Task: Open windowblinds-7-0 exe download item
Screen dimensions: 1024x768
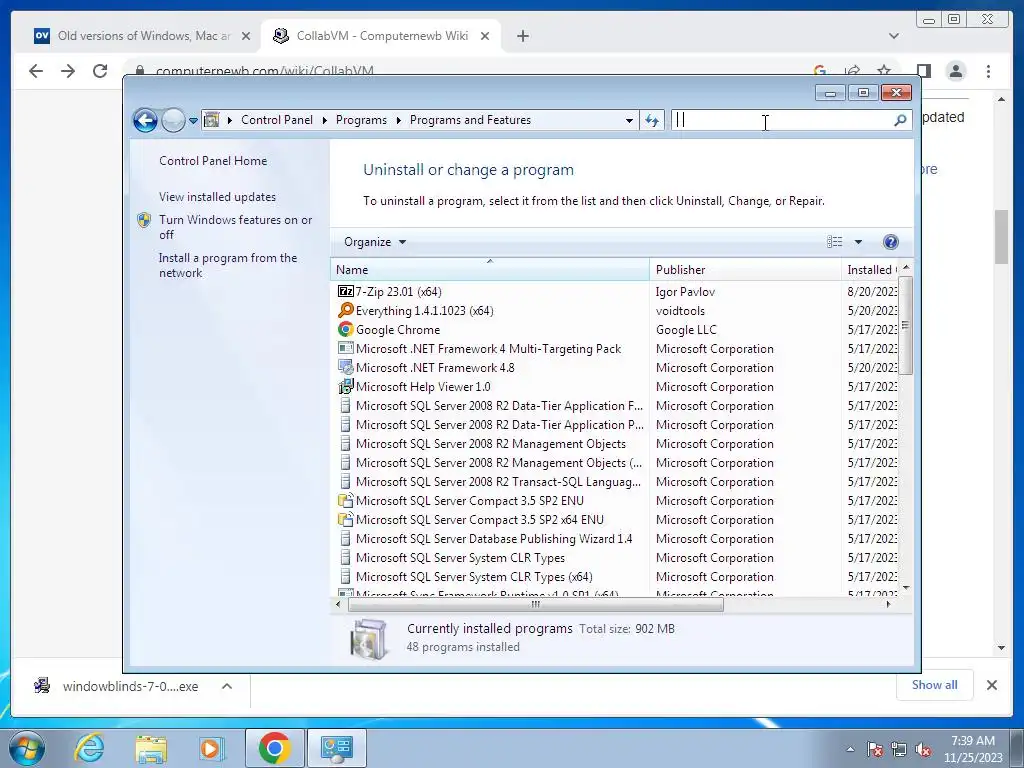Action: (x=118, y=686)
